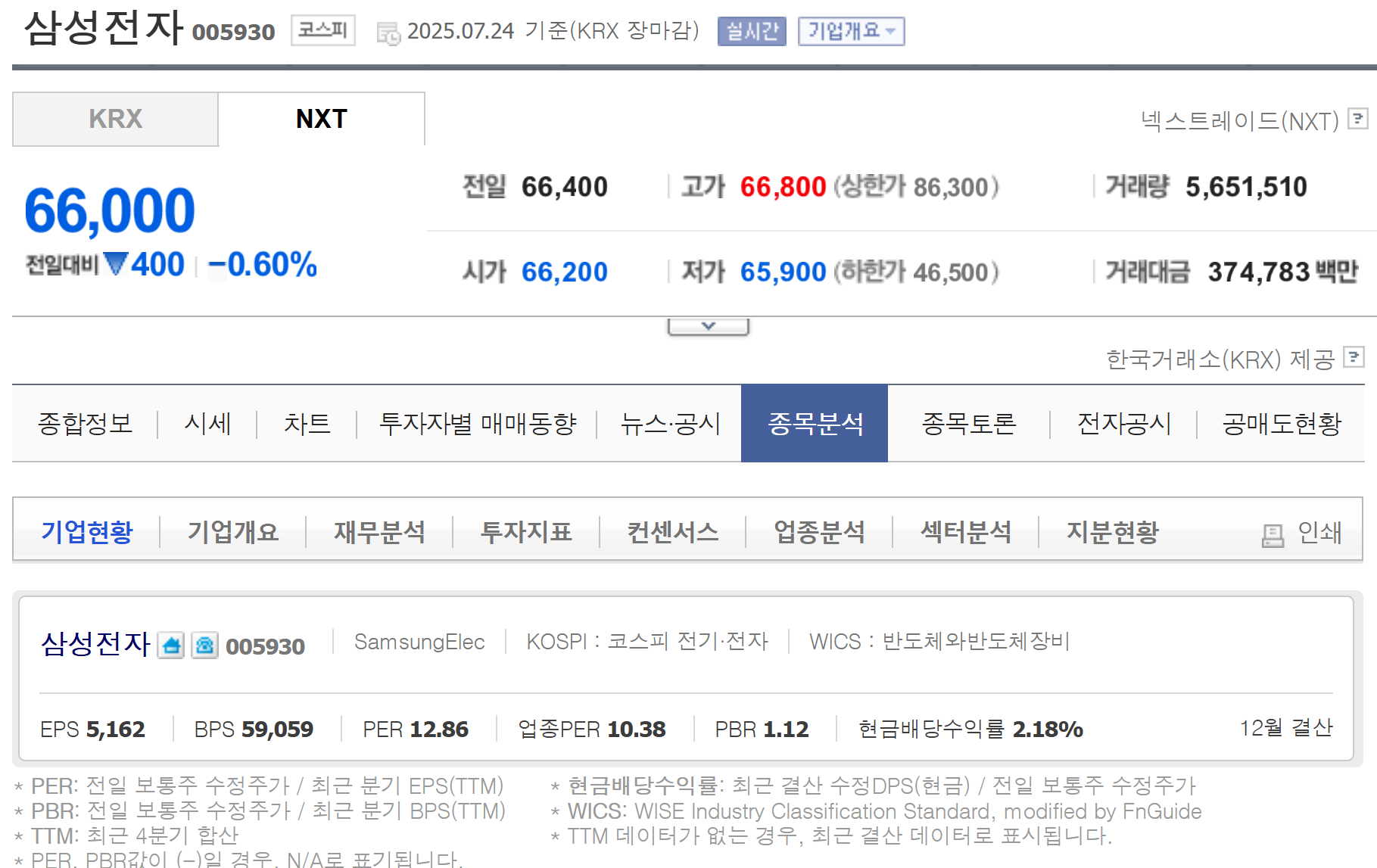This screenshot has width=1377, height=868.
Task: Click the WICS : 반도체와반도체장비 text
Action: pos(939,642)
